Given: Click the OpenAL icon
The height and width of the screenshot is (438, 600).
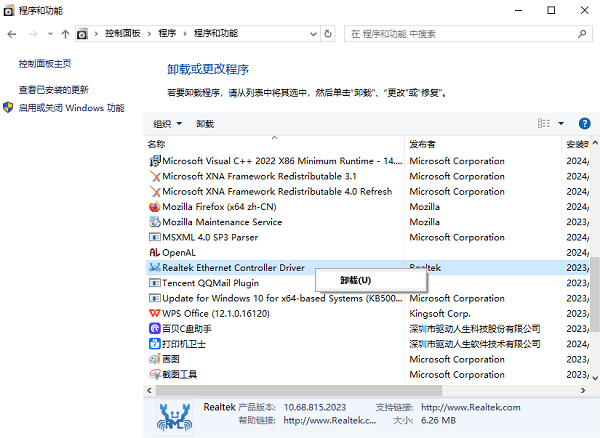Looking at the screenshot, I should [155, 252].
